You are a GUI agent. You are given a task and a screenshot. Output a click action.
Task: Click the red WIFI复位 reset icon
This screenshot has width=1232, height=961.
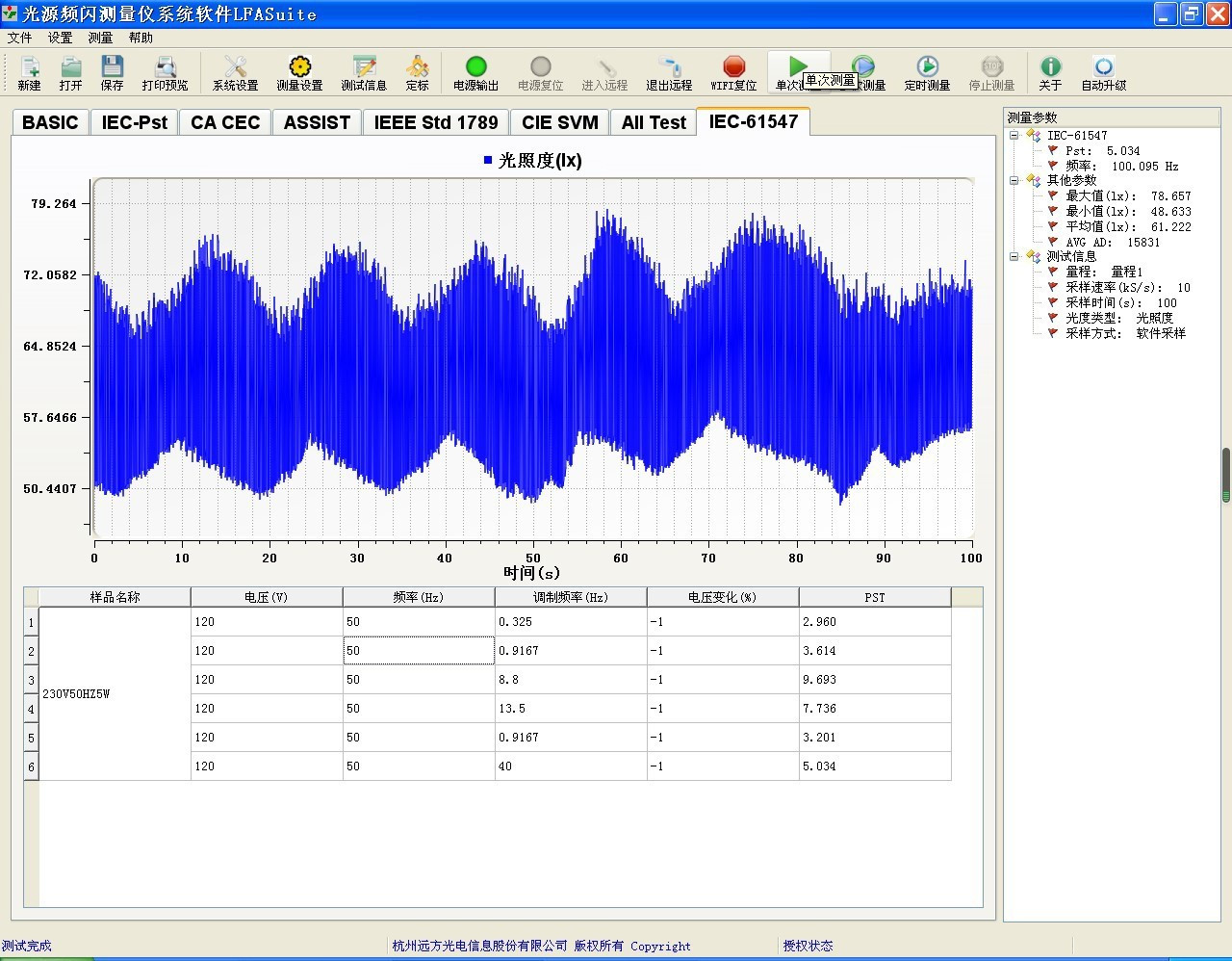click(x=734, y=66)
